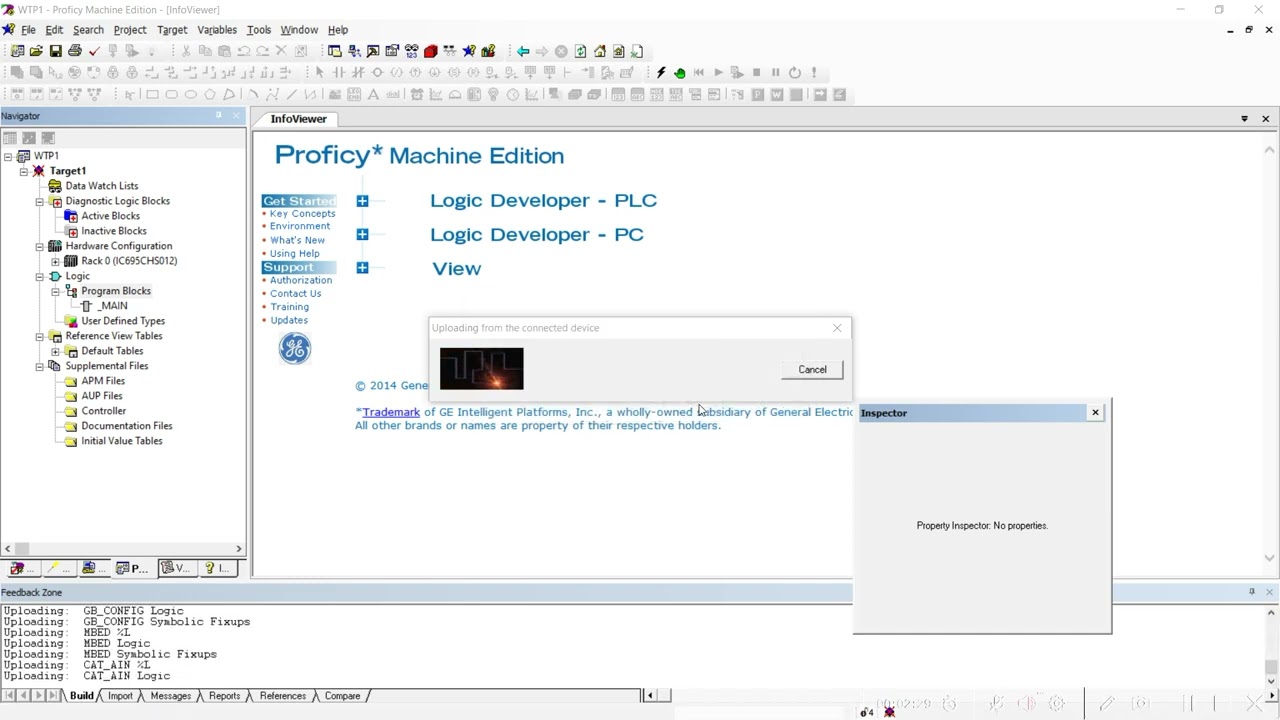The image size is (1280, 720).
Task: Pin the Navigator panel
Action: (218, 116)
